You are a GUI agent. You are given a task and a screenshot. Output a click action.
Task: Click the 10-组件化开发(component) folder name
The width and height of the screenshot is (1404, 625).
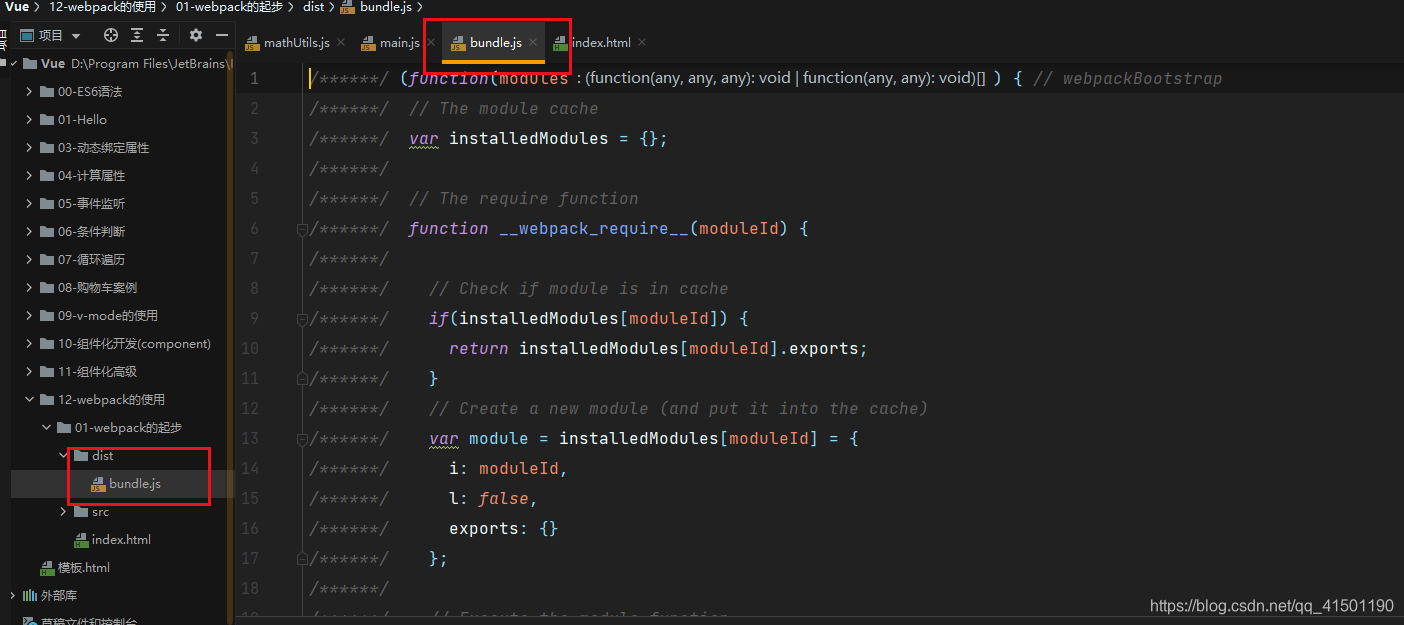click(x=134, y=343)
